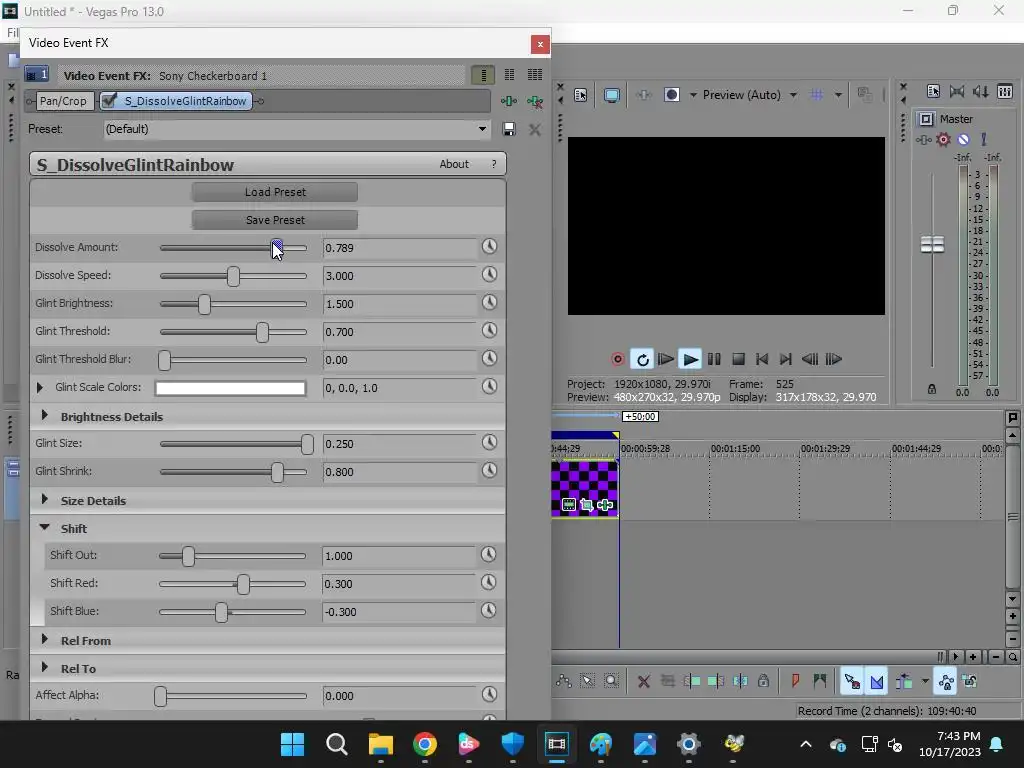Select S_DissolveGlintRainbow in FX chain

185,101
